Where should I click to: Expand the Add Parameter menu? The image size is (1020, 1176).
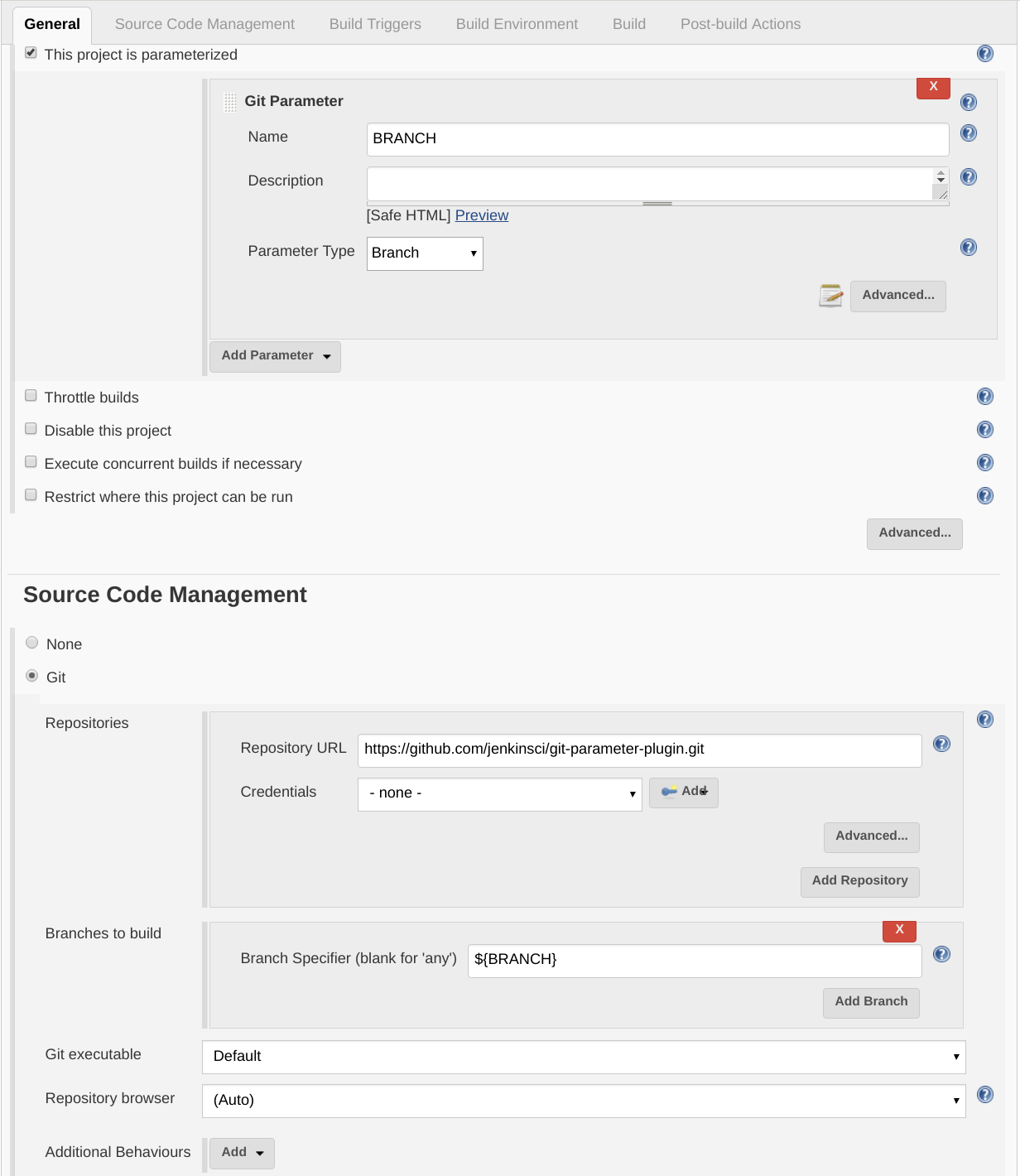coord(275,356)
